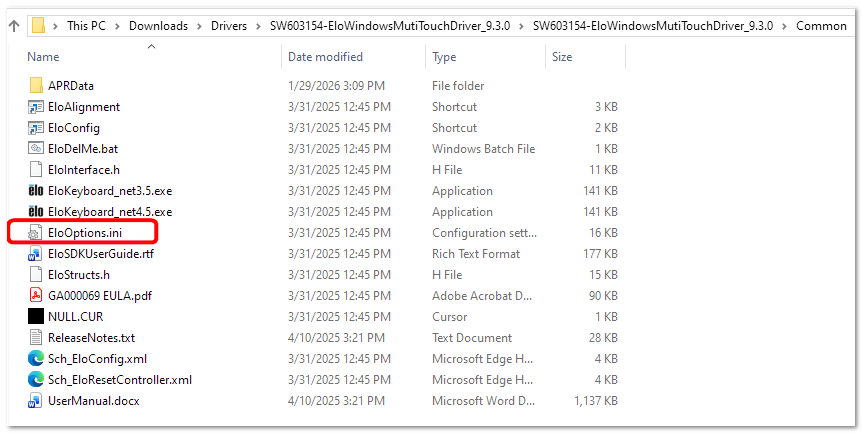
Task: Select the APRData folder name
Action: [x=70, y=86]
